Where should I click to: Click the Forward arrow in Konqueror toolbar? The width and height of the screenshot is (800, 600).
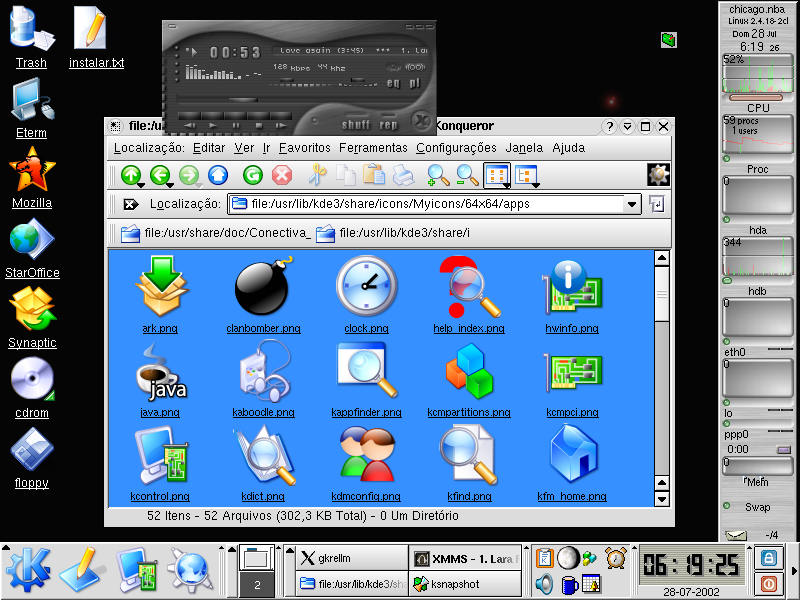pyautogui.click(x=189, y=175)
